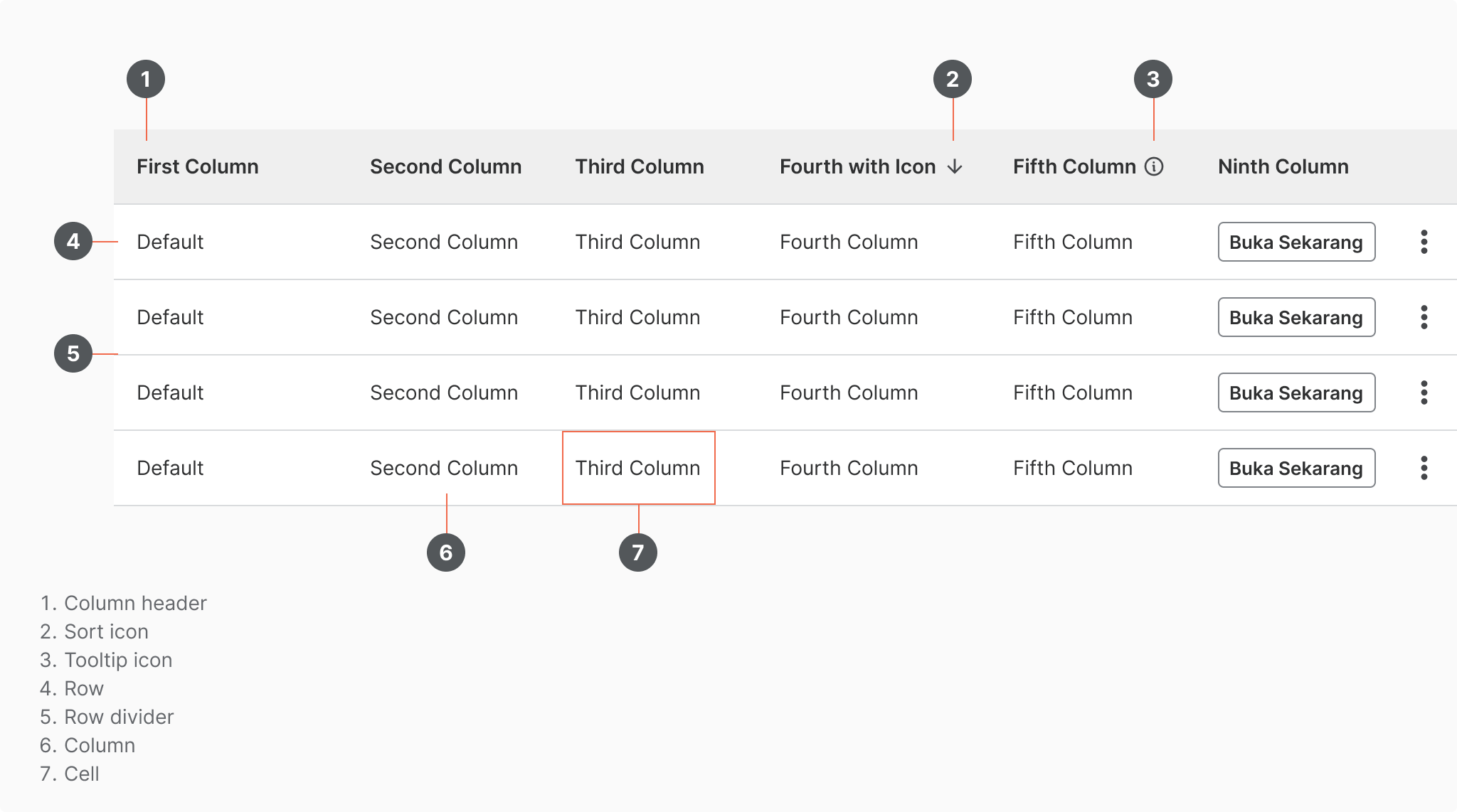
Task: Select the highlighted Third Column cell in the last row
Action: pos(638,468)
